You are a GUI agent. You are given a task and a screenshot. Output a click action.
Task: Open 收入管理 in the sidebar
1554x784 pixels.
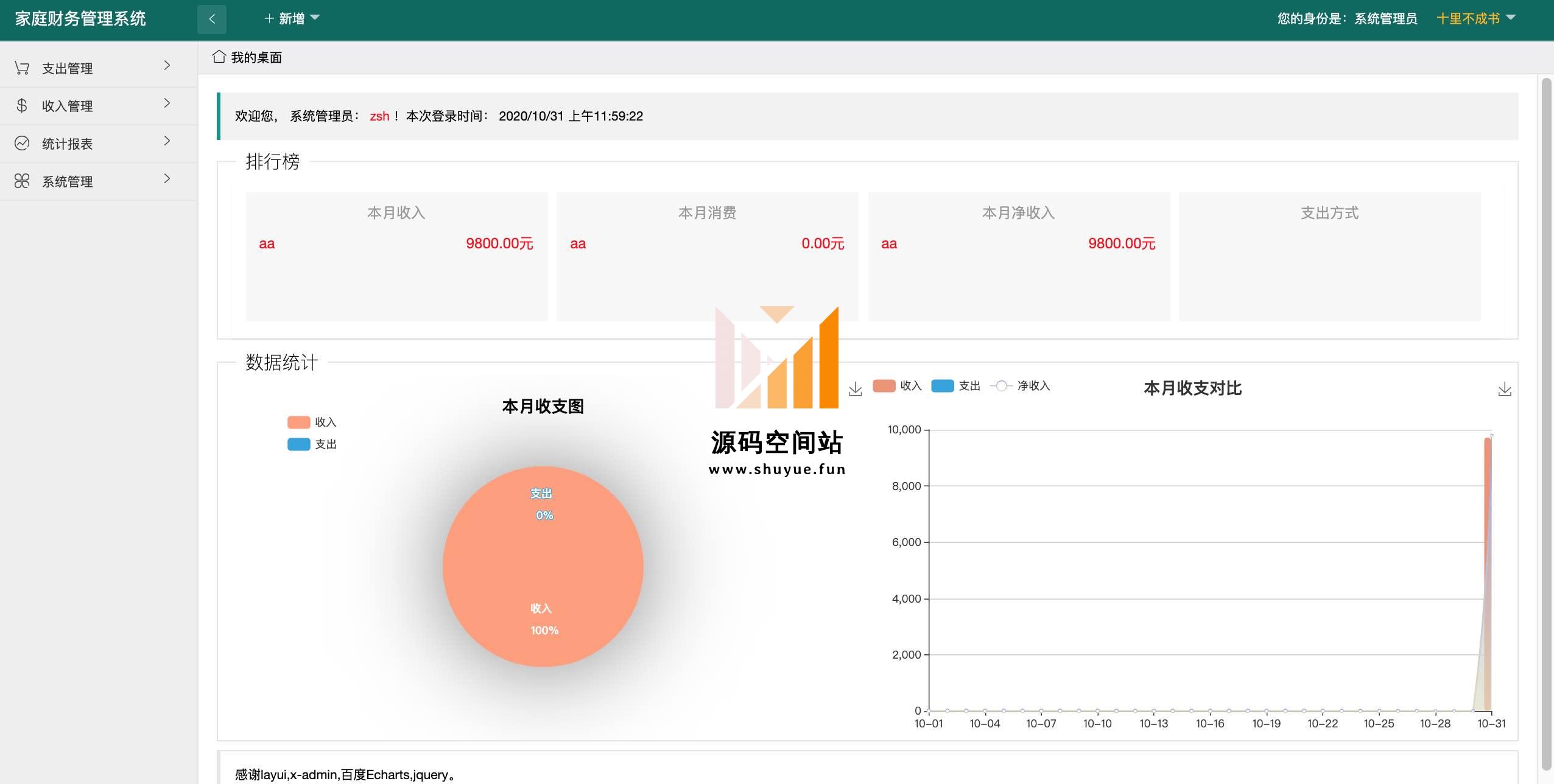(99, 106)
